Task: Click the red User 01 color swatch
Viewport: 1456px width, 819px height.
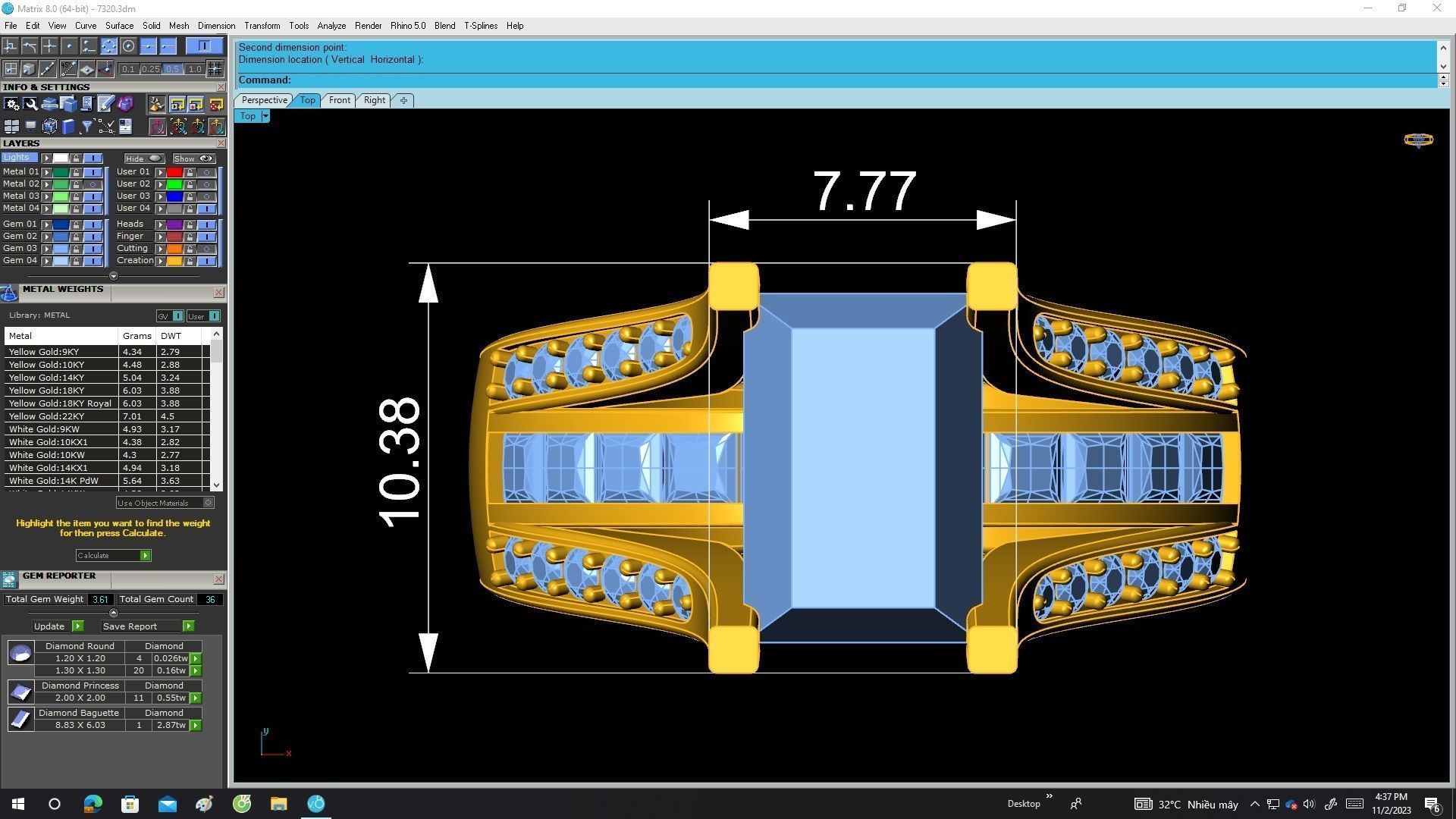Action: point(174,172)
